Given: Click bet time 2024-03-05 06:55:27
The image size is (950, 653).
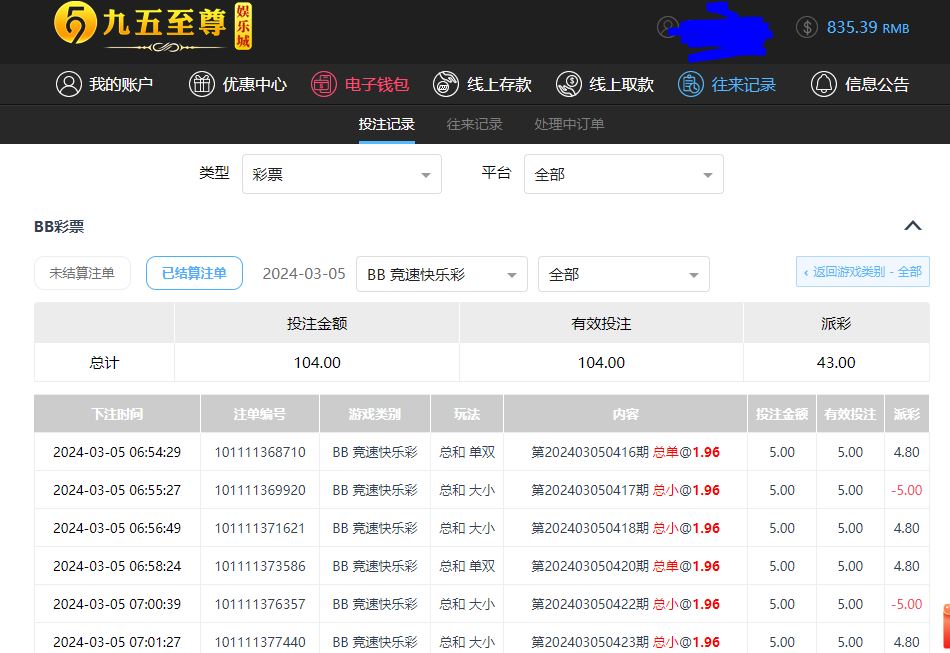Looking at the screenshot, I should click(117, 491).
